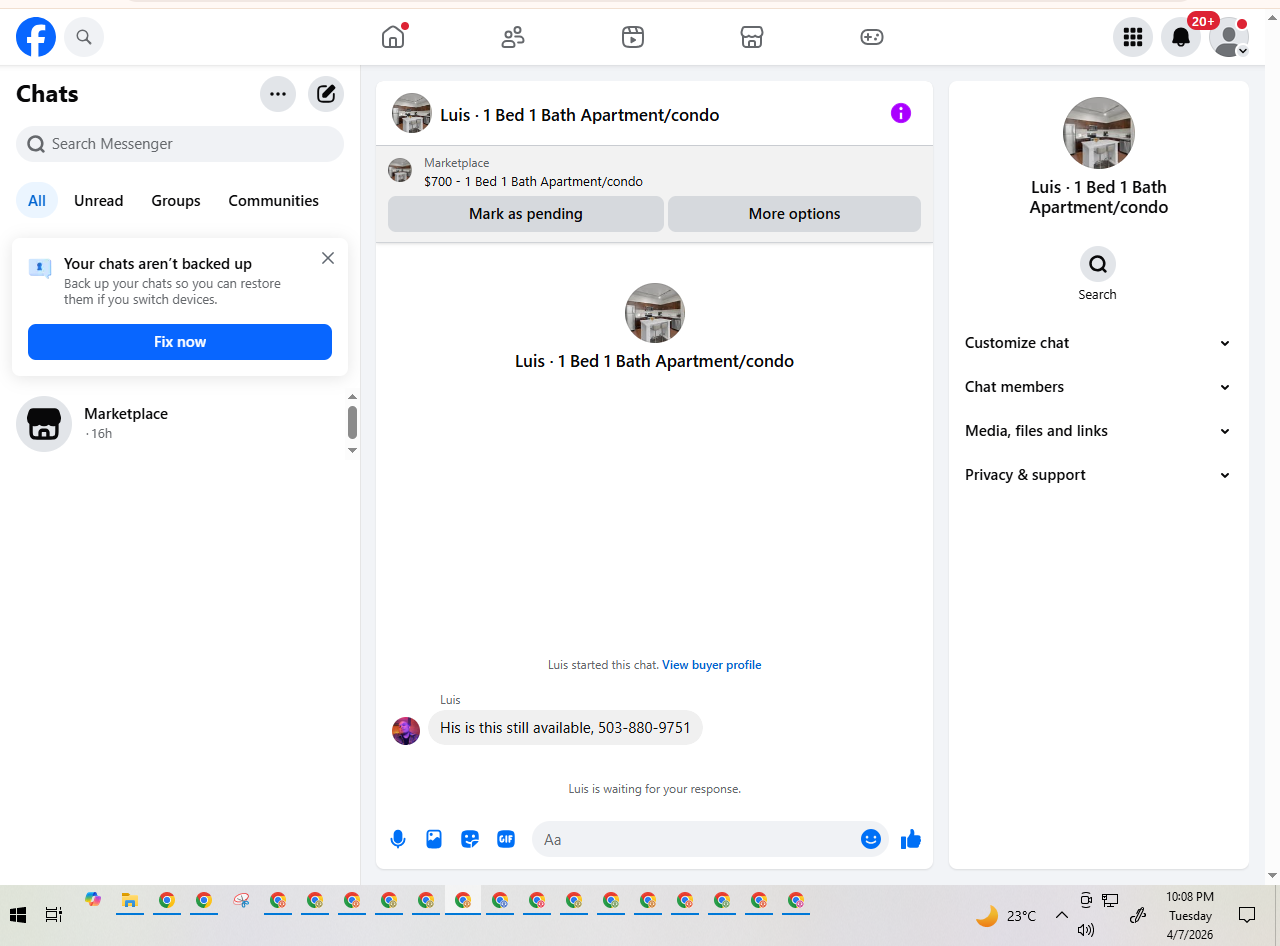The height and width of the screenshot is (946, 1280).
Task: Open the Home feed icon
Action: pyautogui.click(x=393, y=37)
